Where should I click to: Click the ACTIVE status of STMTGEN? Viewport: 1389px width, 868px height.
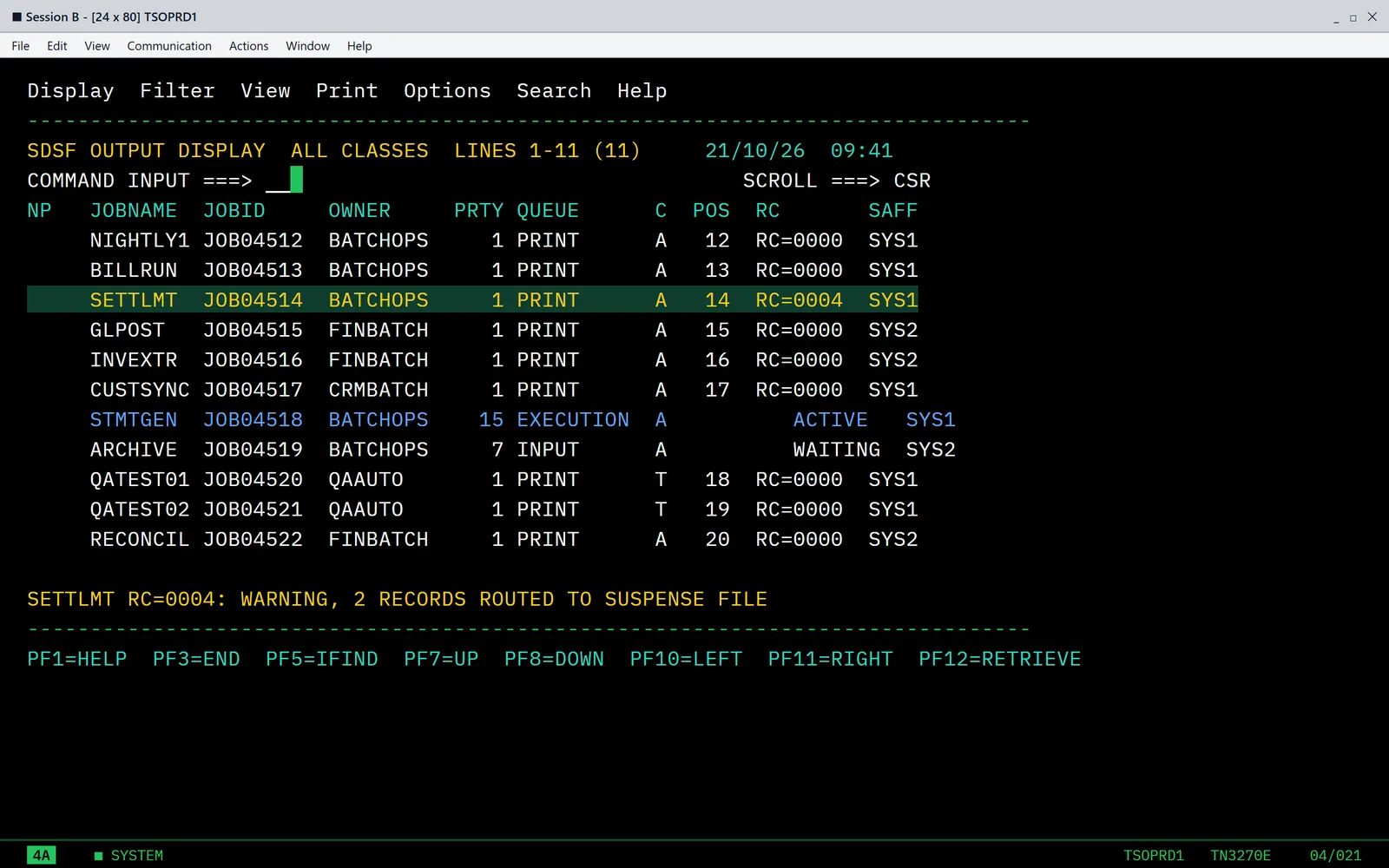(x=830, y=420)
